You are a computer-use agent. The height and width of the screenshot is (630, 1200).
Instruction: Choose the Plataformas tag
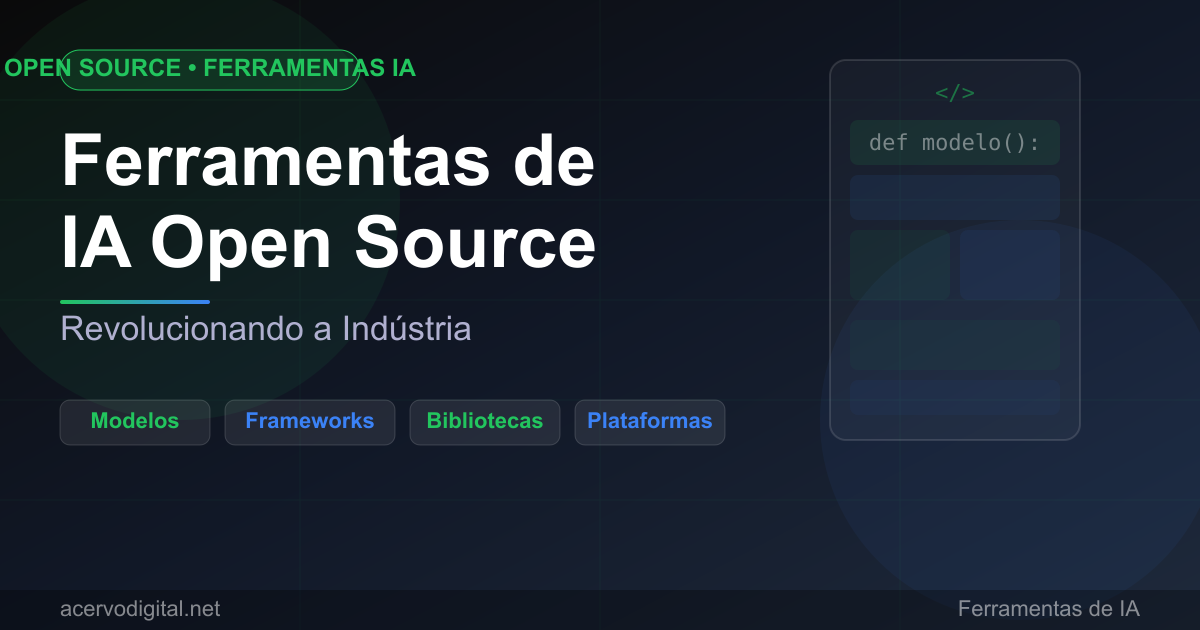coord(650,422)
